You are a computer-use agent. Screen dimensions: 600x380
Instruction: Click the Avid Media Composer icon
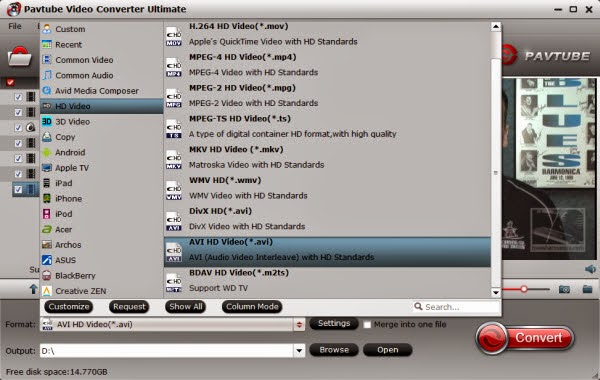47,91
